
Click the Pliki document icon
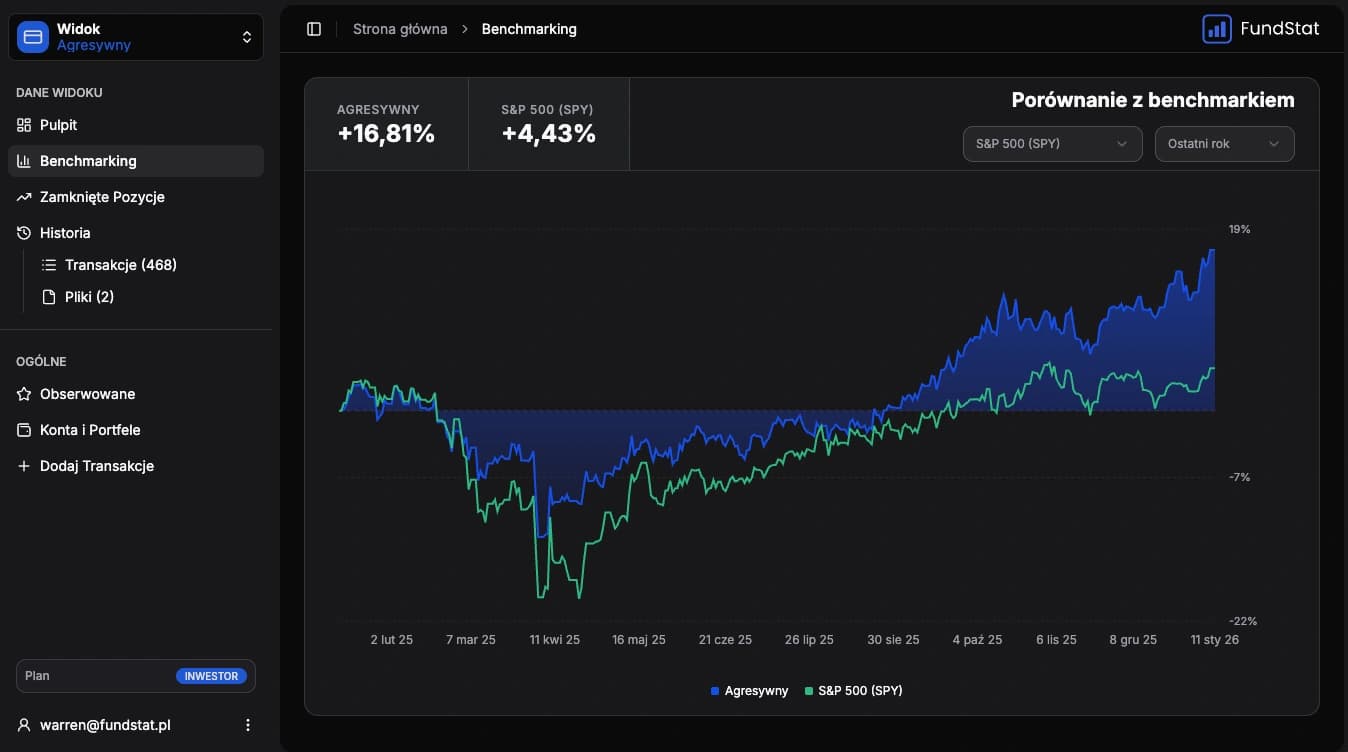coord(48,296)
